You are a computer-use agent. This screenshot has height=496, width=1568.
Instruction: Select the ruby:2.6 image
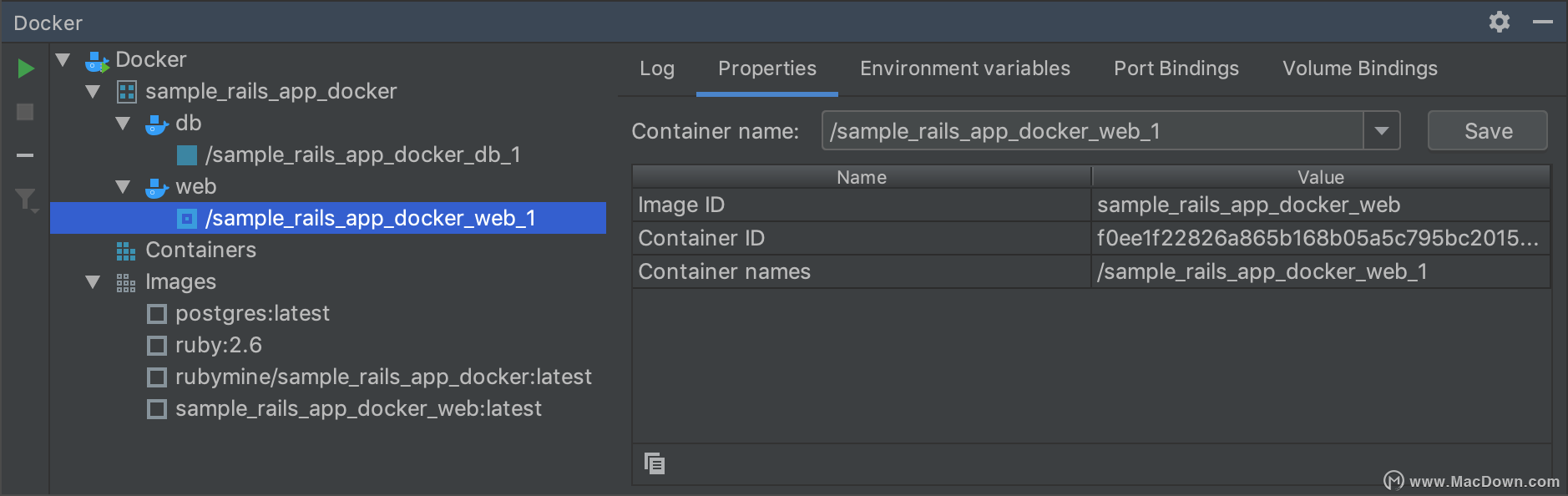point(205,346)
